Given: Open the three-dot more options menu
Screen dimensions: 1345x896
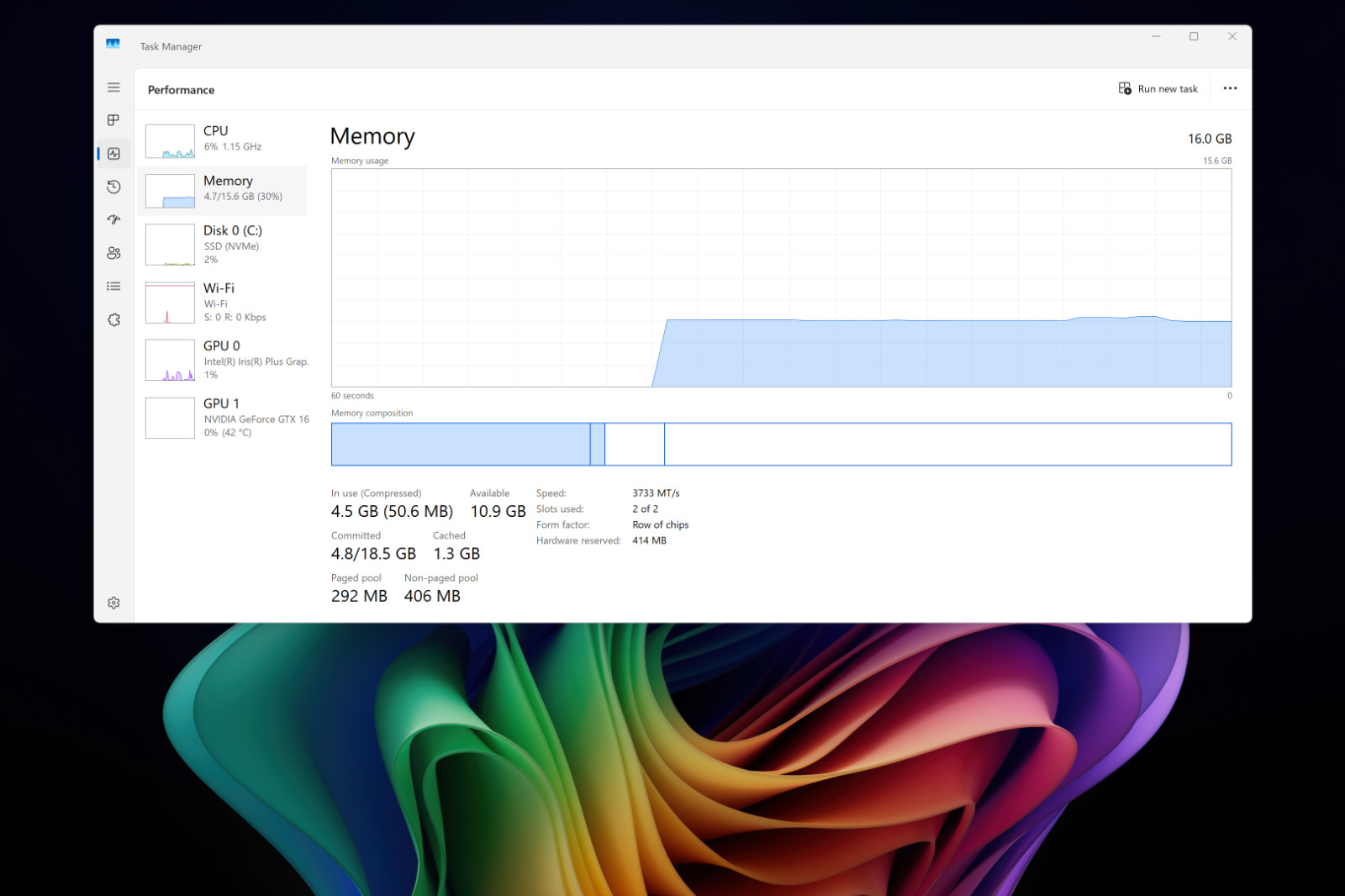Looking at the screenshot, I should [1230, 88].
